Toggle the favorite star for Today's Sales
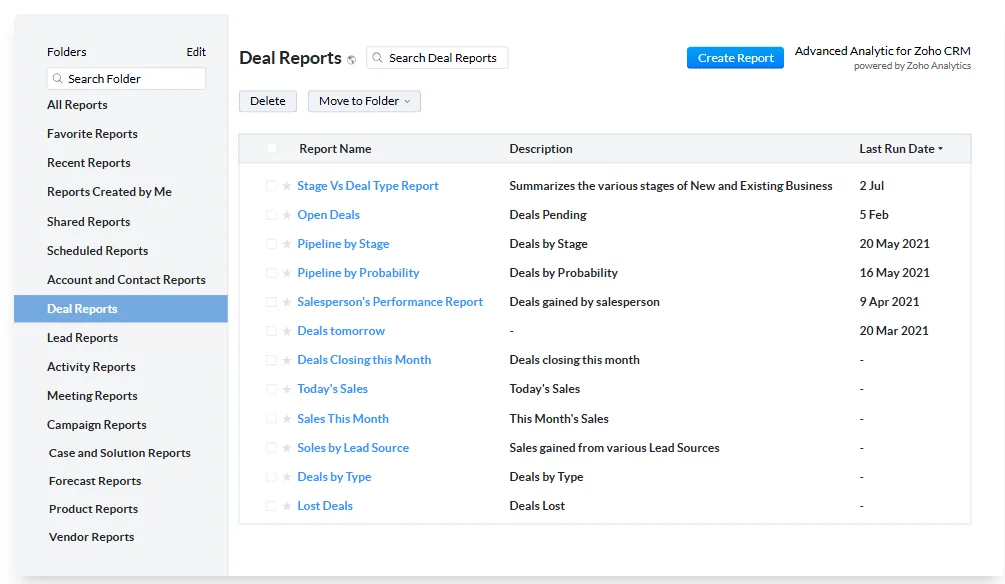1005x584 pixels. pos(286,388)
